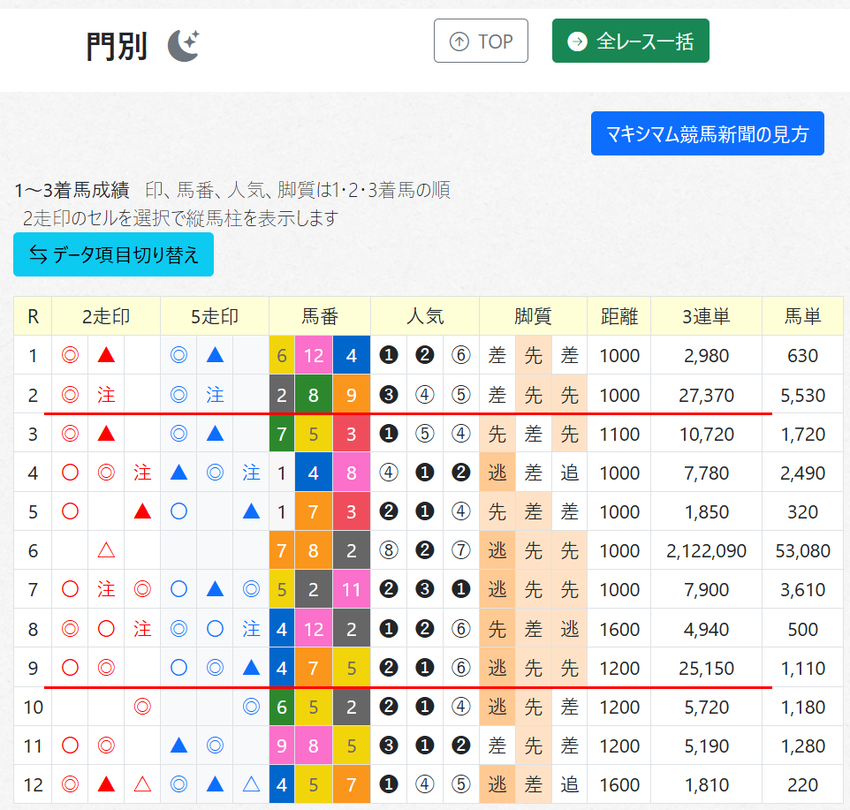850x810 pixels.
Task: Click the 5走印 column header
Action: point(215,316)
